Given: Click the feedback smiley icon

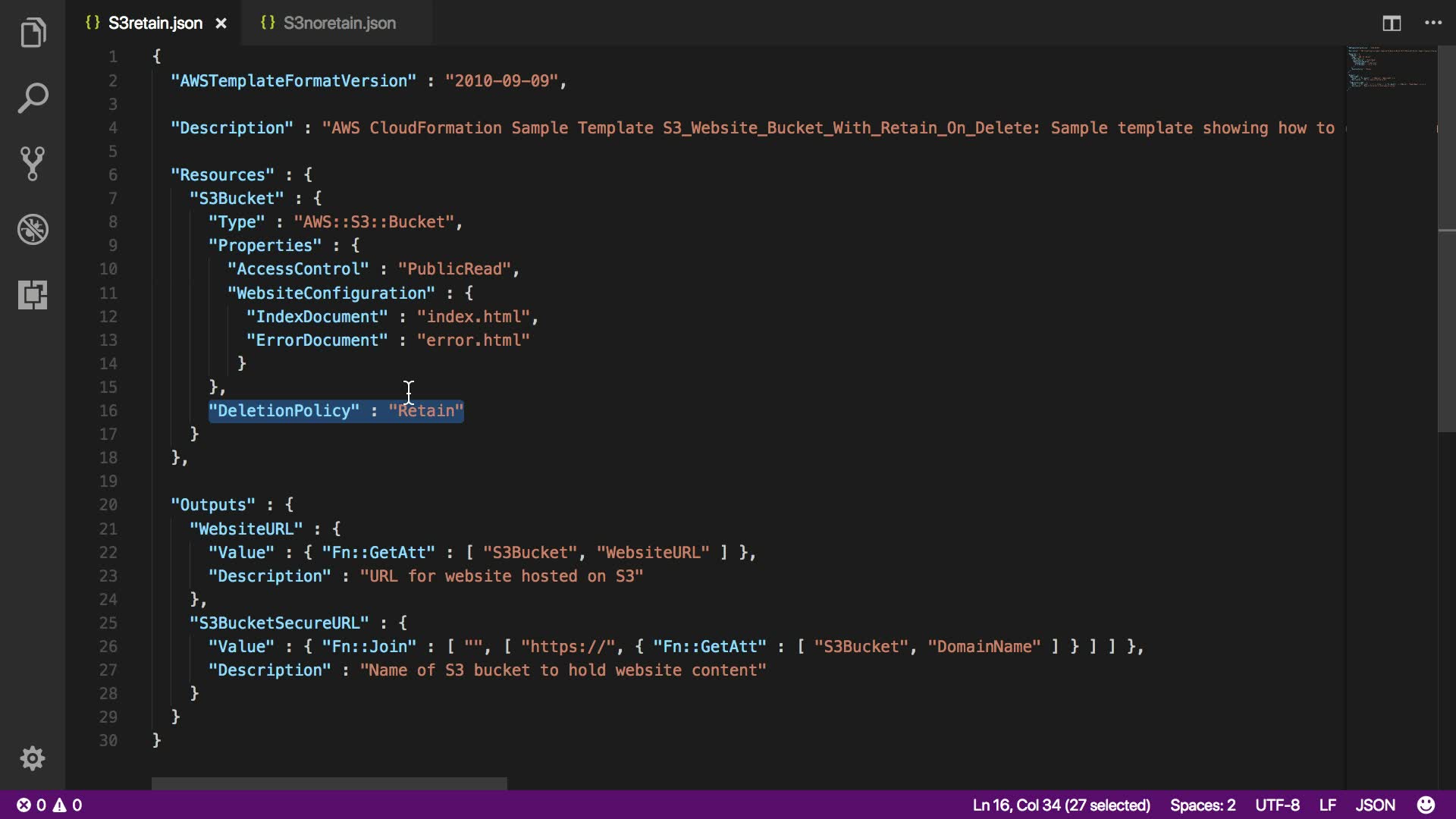Looking at the screenshot, I should (x=1426, y=805).
